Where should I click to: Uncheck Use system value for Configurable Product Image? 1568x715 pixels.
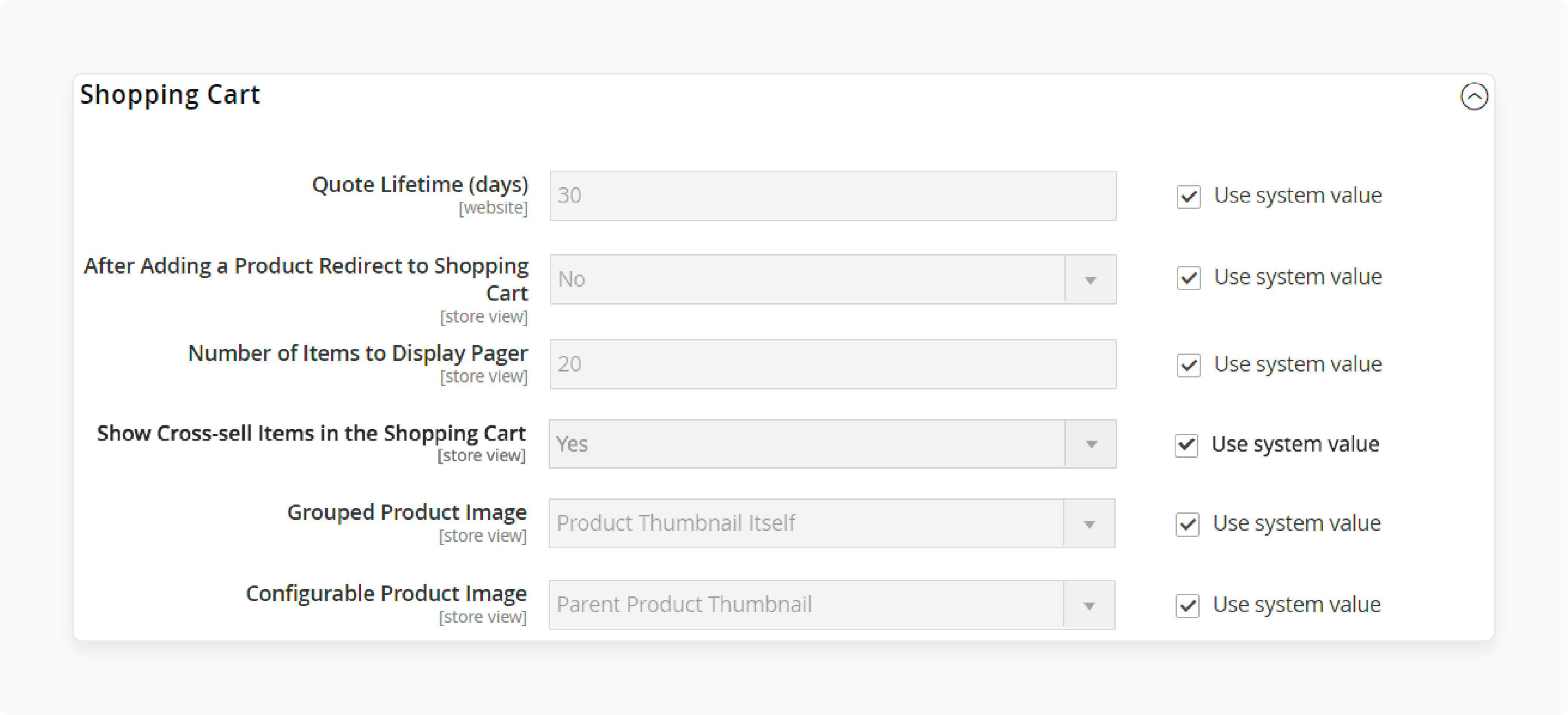point(1187,605)
